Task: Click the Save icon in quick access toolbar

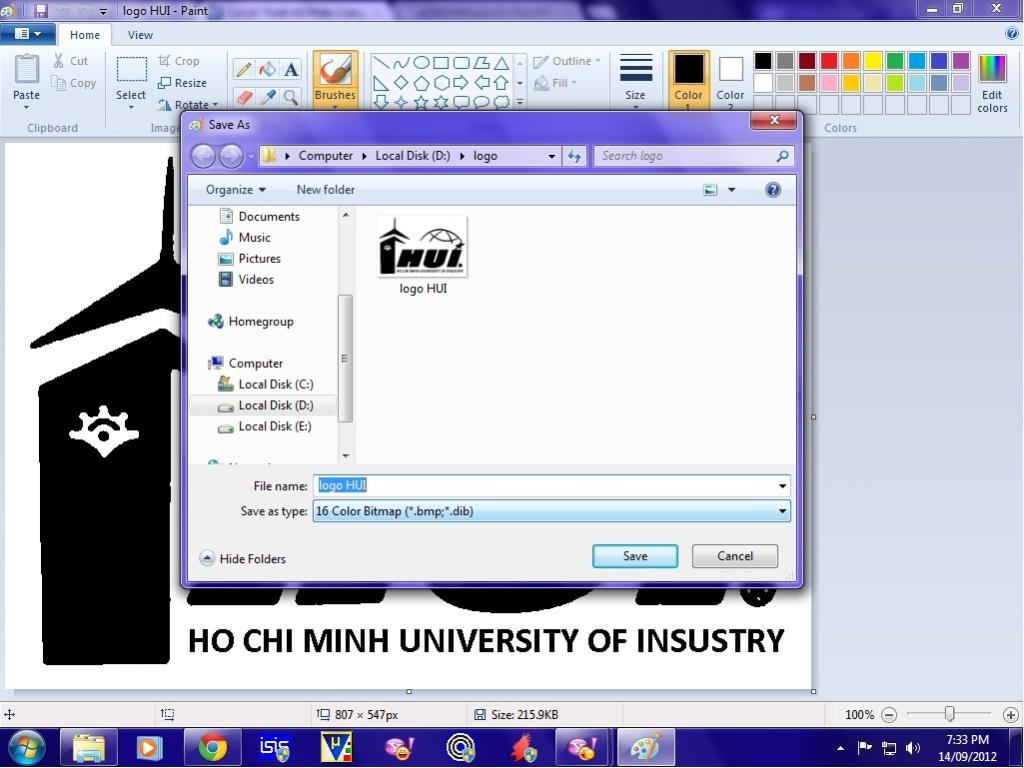Action: (x=41, y=10)
